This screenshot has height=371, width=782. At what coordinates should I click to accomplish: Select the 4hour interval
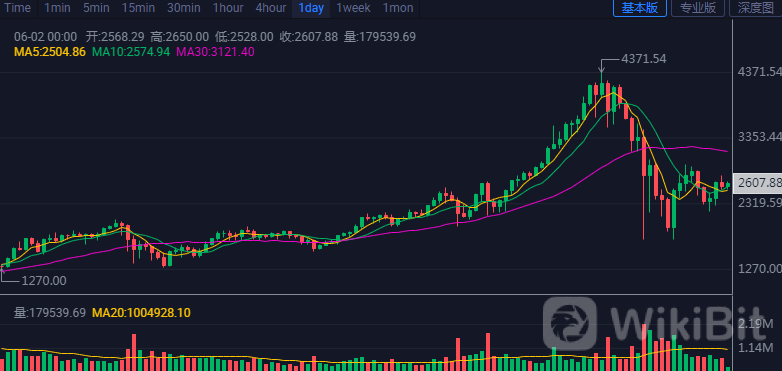(x=271, y=8)
